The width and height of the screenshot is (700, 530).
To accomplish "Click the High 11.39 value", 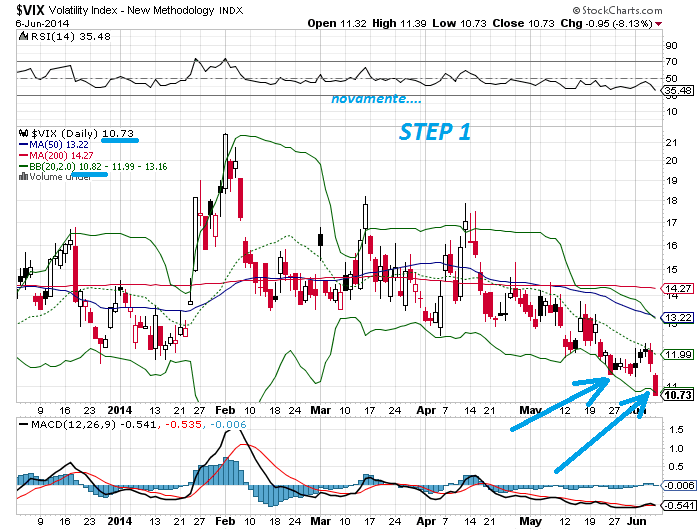I will click(x=399, y=23).
